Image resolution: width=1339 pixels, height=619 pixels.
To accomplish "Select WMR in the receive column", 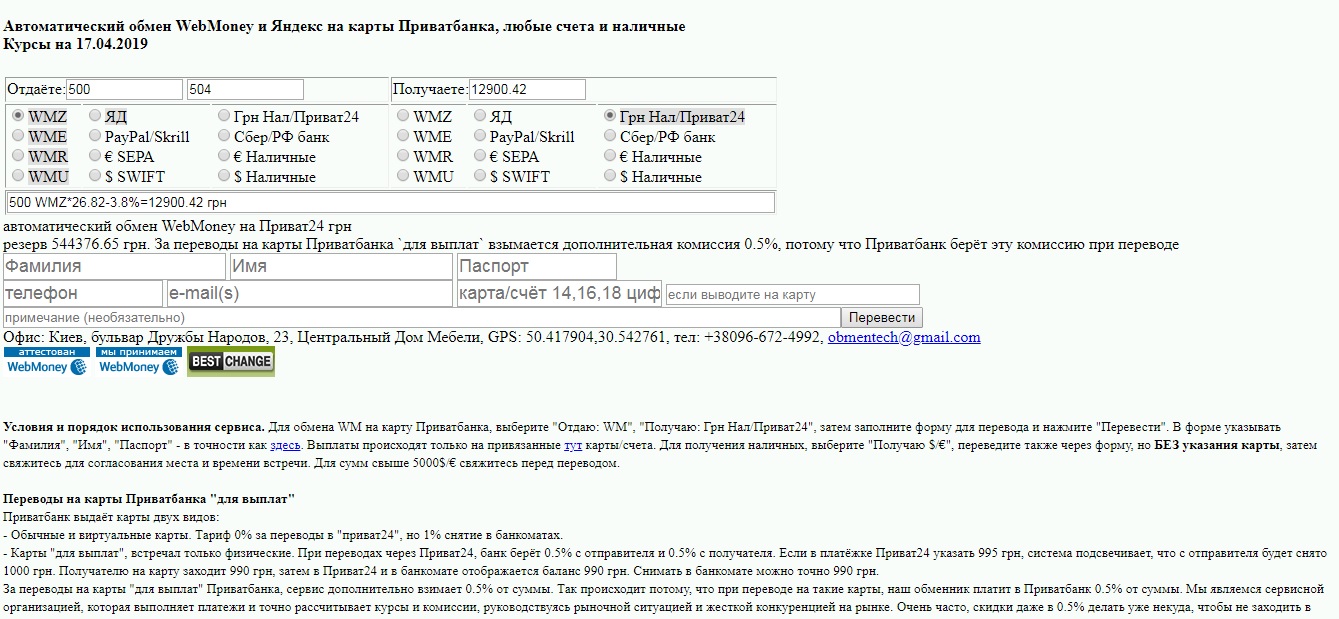I will pos(403,156).
